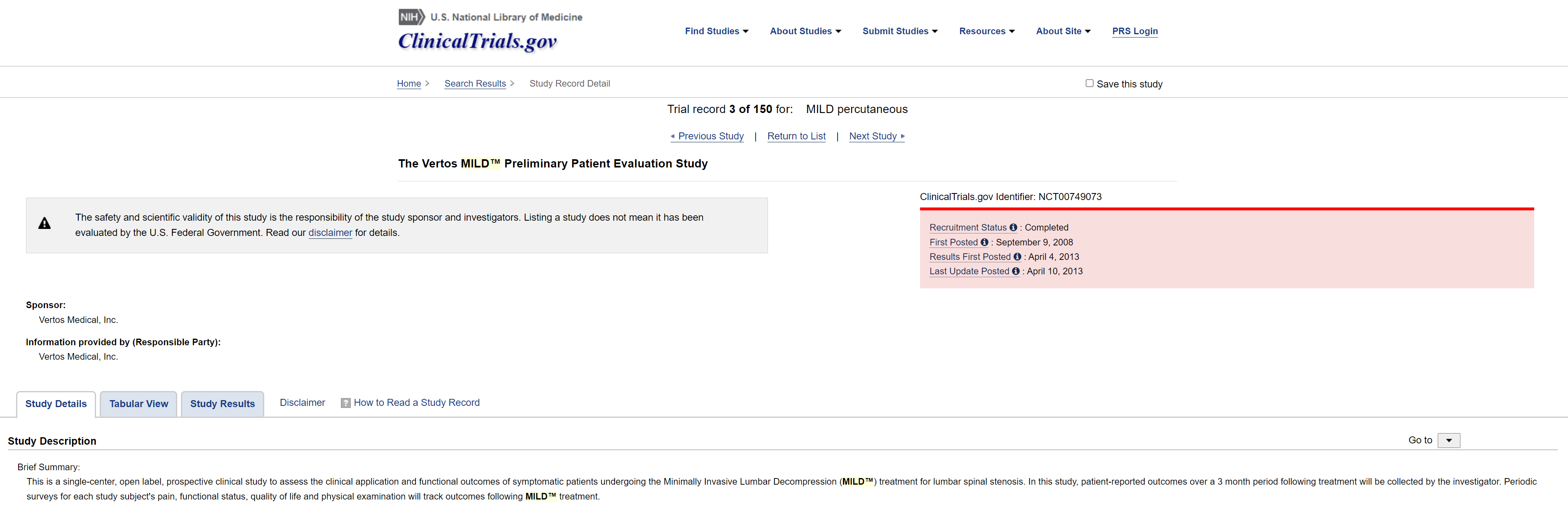The height and width of the screenshot is (509, 1568).
Task: Click 'Vertos Medical, Inc.' under Responsible Party
Action: click(78, 357)
